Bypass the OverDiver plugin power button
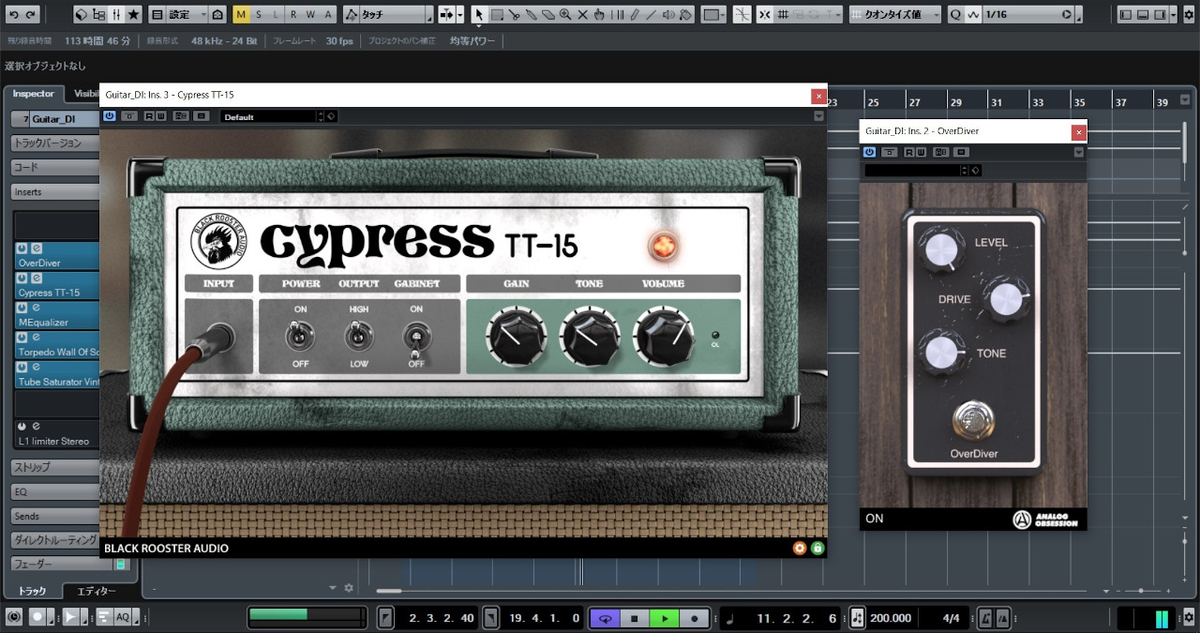Screen dimensions: 1200x633 pos(870,152)
